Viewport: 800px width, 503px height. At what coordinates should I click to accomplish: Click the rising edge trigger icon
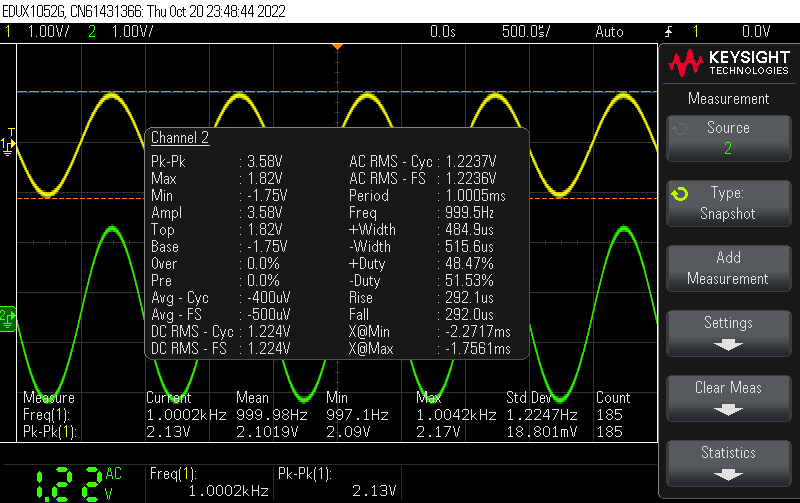tap(678, 31)
